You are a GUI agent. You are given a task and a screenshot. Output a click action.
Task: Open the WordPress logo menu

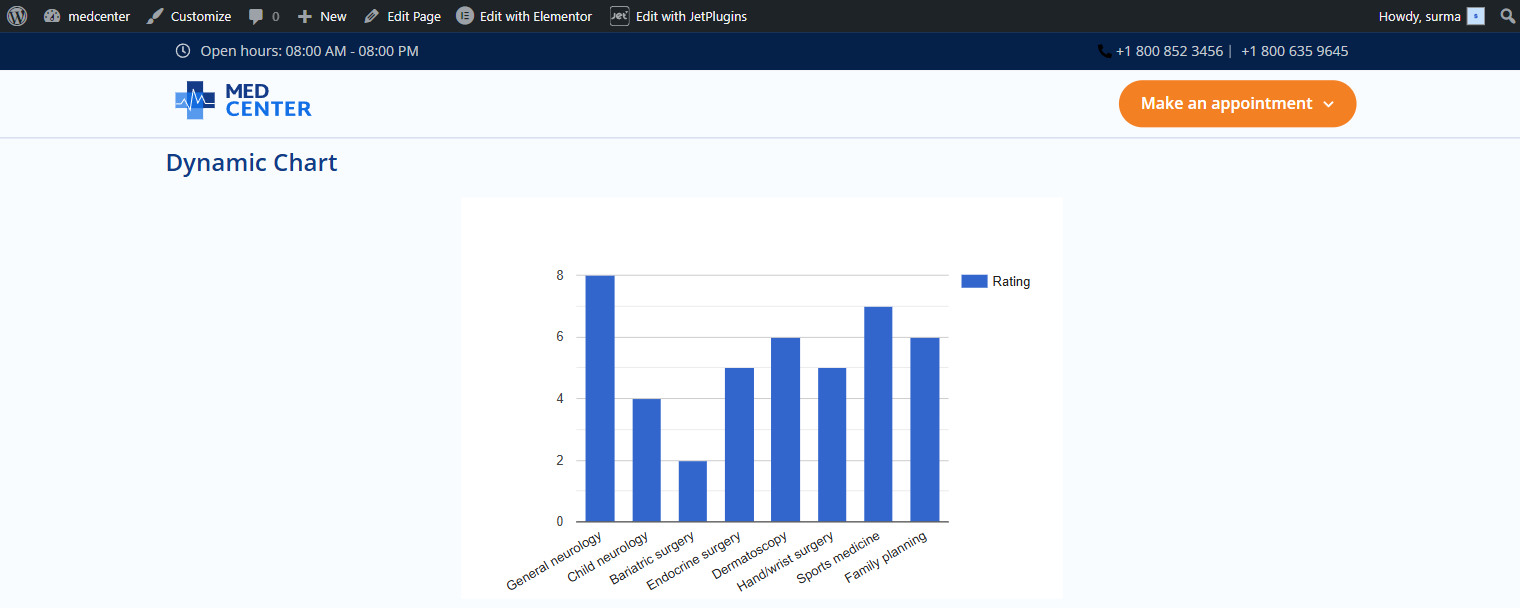pos(17,16)
